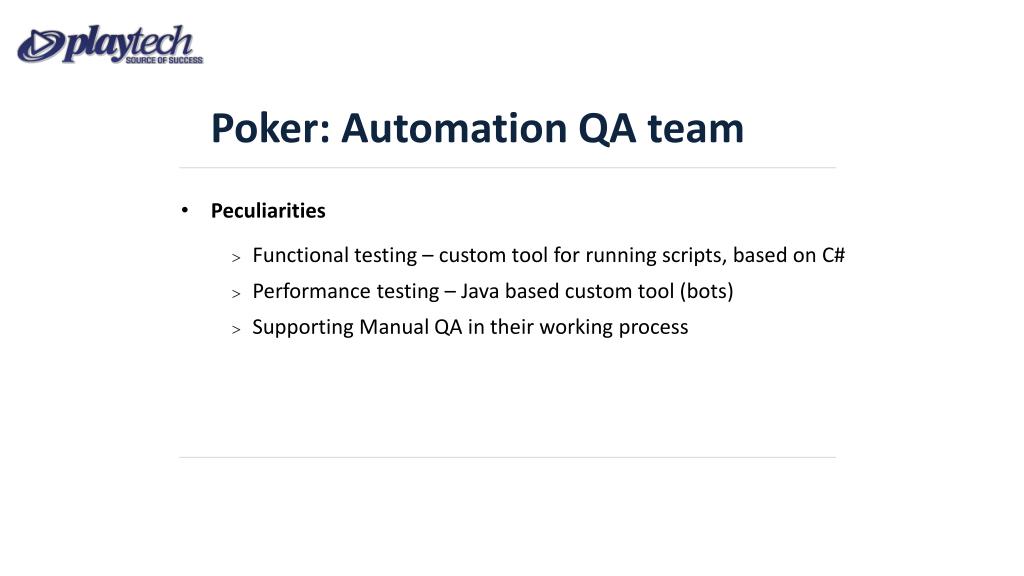Image resolution: width=1024 pixels, height=576 pixels.
Task: Click the 'Source of Success' tagline
Action: 164,60
